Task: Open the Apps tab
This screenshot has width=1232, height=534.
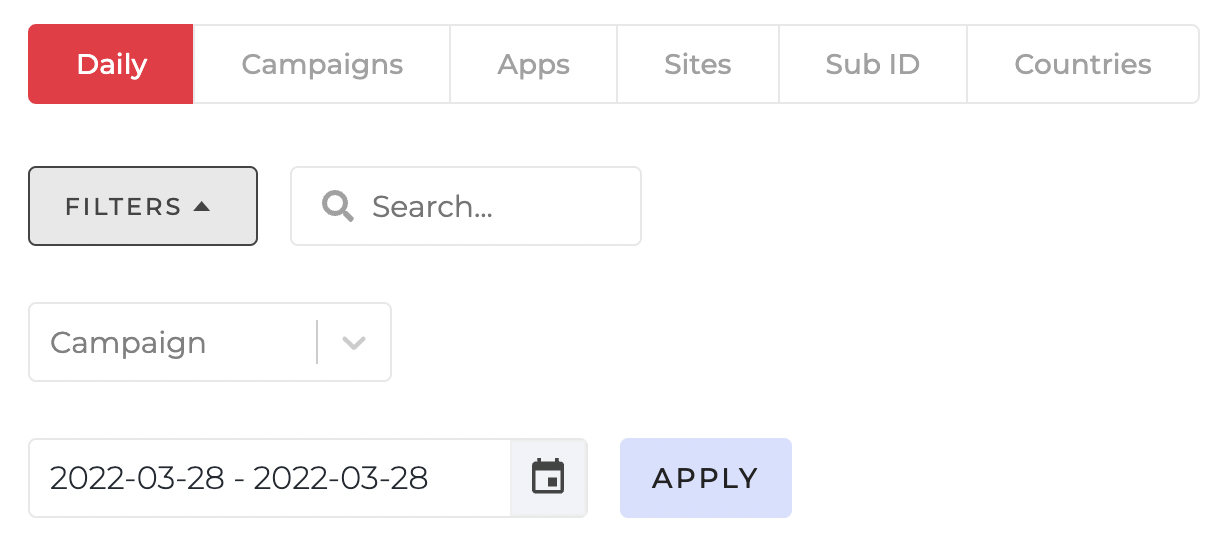Action: (x=534, y=64)
